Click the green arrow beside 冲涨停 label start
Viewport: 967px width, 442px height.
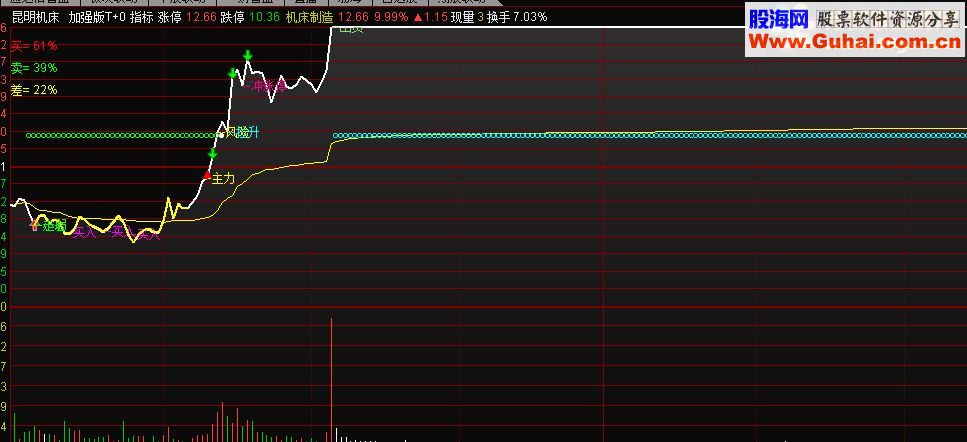click(233, 73)
